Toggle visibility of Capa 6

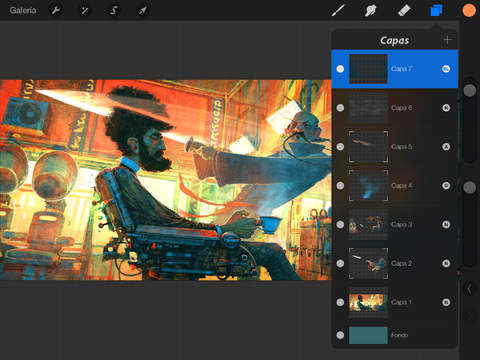[x=340, y=108]
